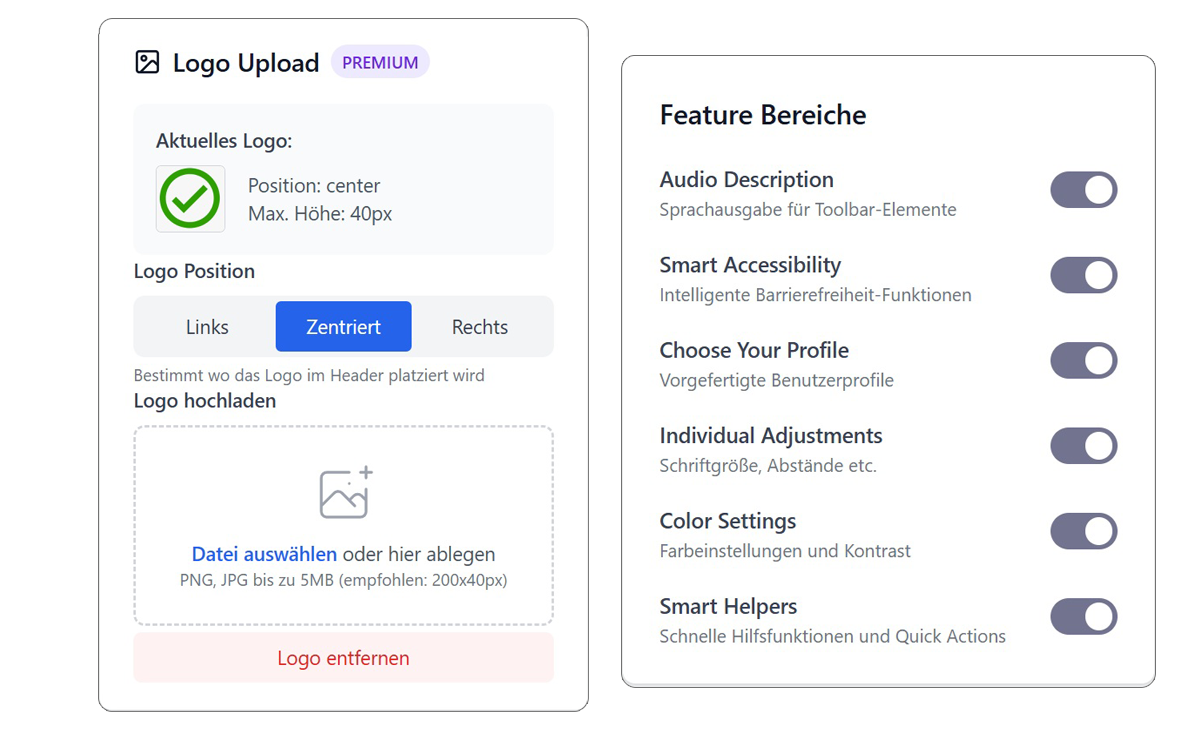Click the PREMIUM badge

point(380,63)
